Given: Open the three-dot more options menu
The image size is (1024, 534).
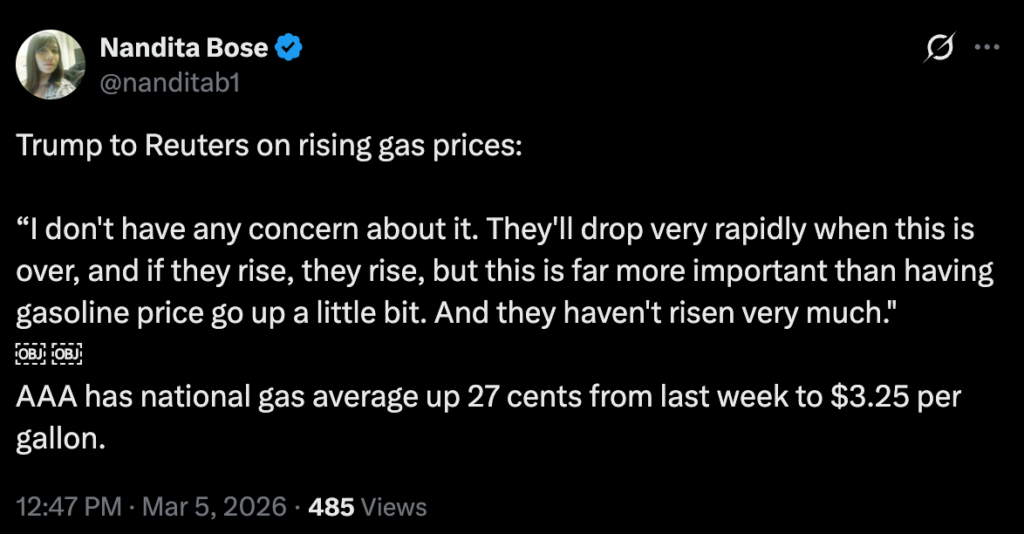Looking at the screenshot, I should [987, 48].
